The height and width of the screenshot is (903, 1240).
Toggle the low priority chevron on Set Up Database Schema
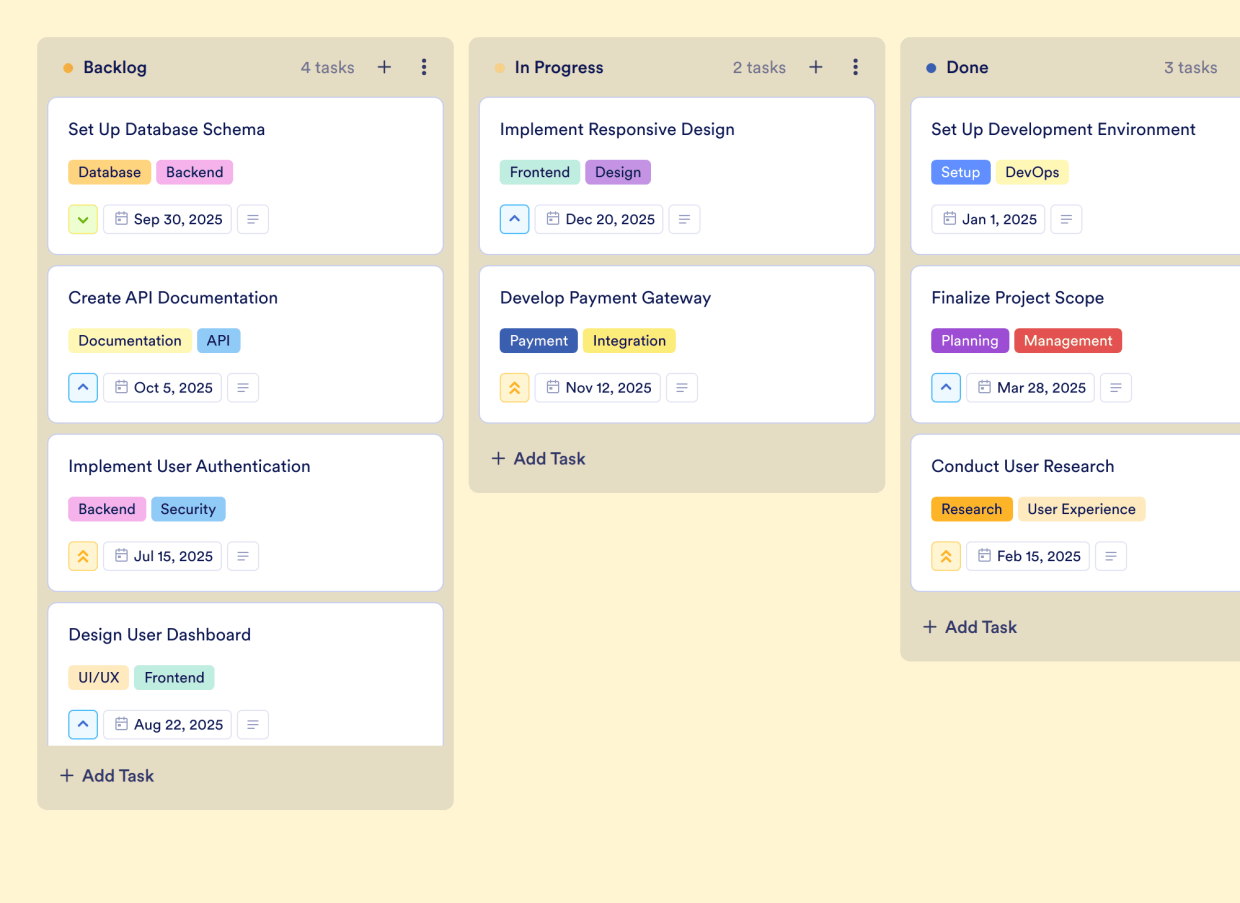coord(83,219)
